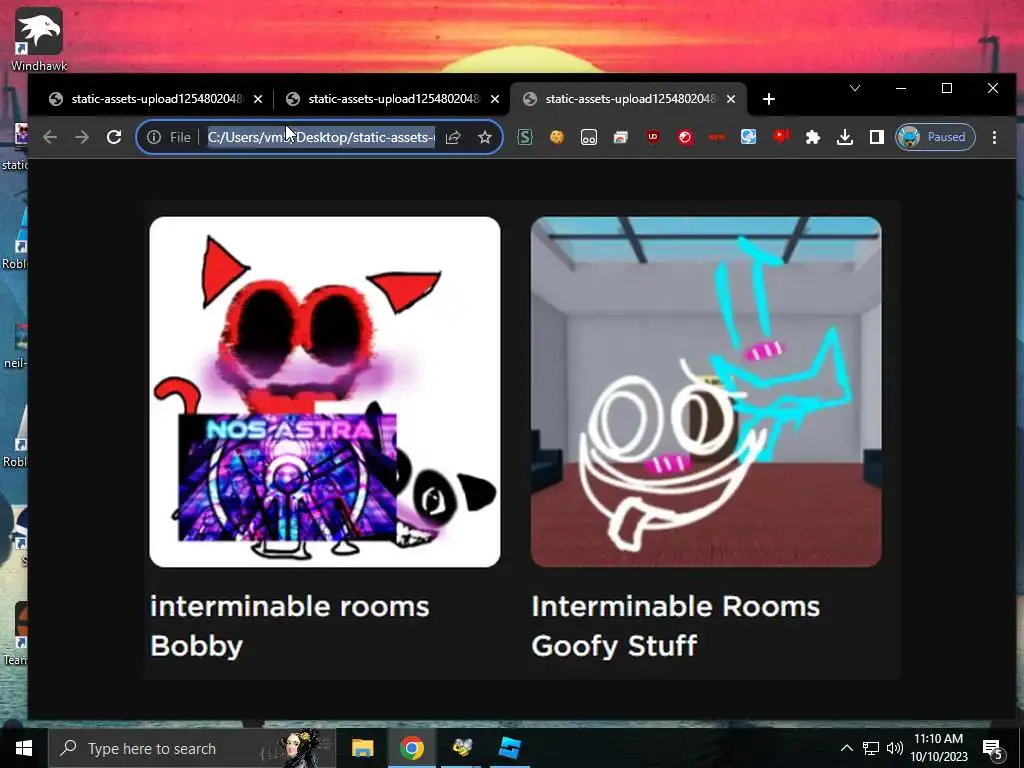Image resolution: width=1024 pixels, height=768 pixels.
Task: Open Chrome downloads
Action: coord(845,137)
